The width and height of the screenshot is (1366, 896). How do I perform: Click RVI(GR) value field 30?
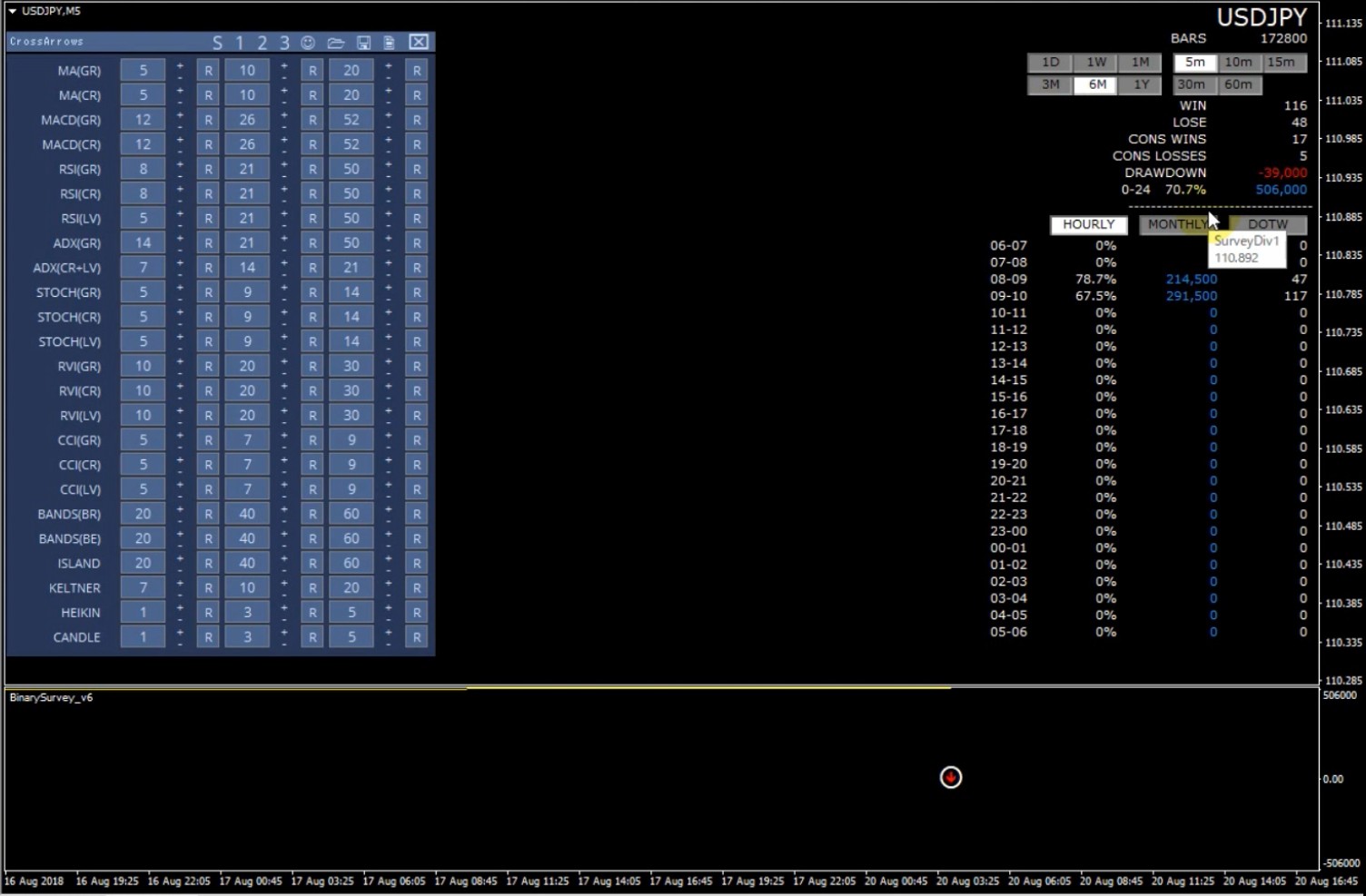351,366
